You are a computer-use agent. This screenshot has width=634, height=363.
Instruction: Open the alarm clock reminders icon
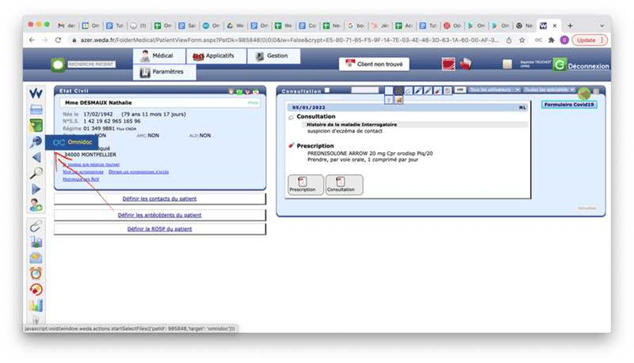(x=36, y=274)
